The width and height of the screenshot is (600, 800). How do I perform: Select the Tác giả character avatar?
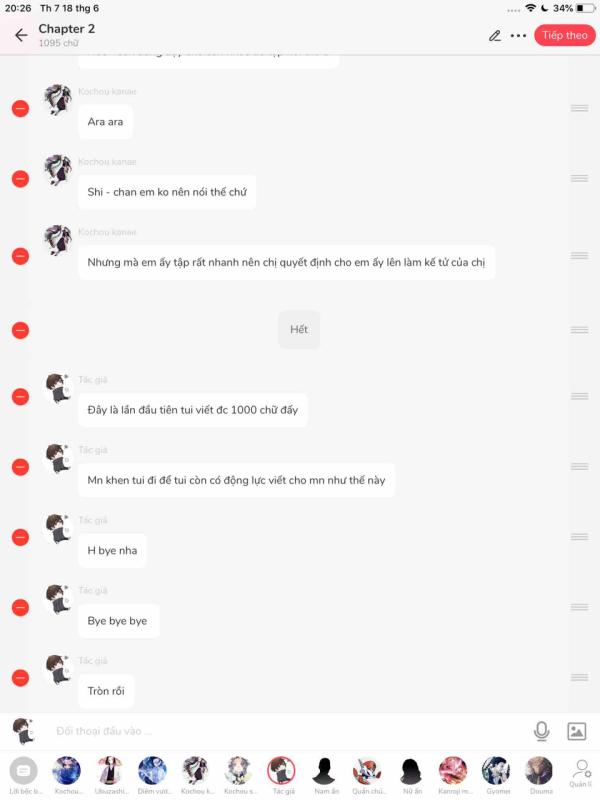point(282,775)
